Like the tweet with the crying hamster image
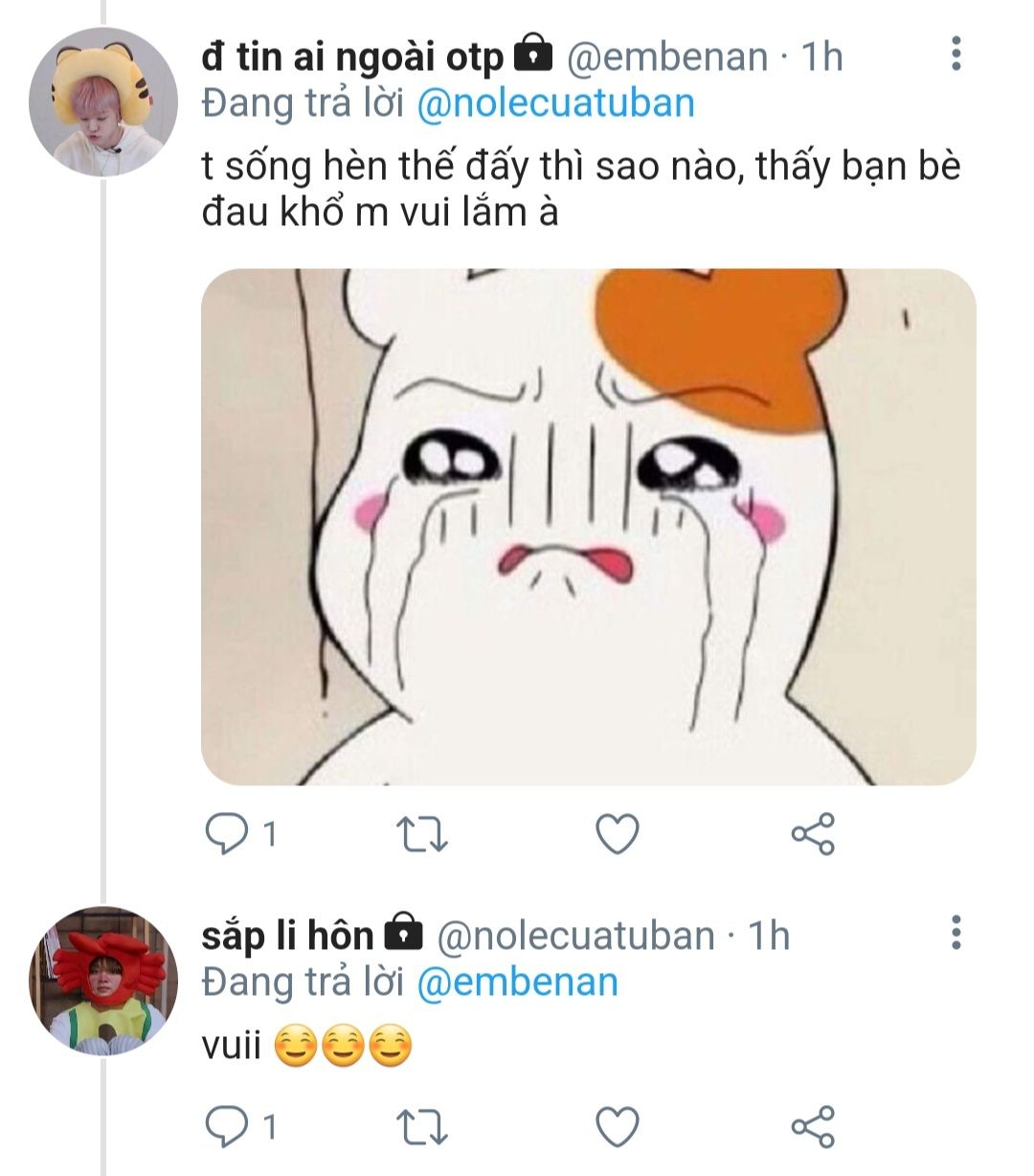1034x1176 pixels. click(x=618, y=834)
